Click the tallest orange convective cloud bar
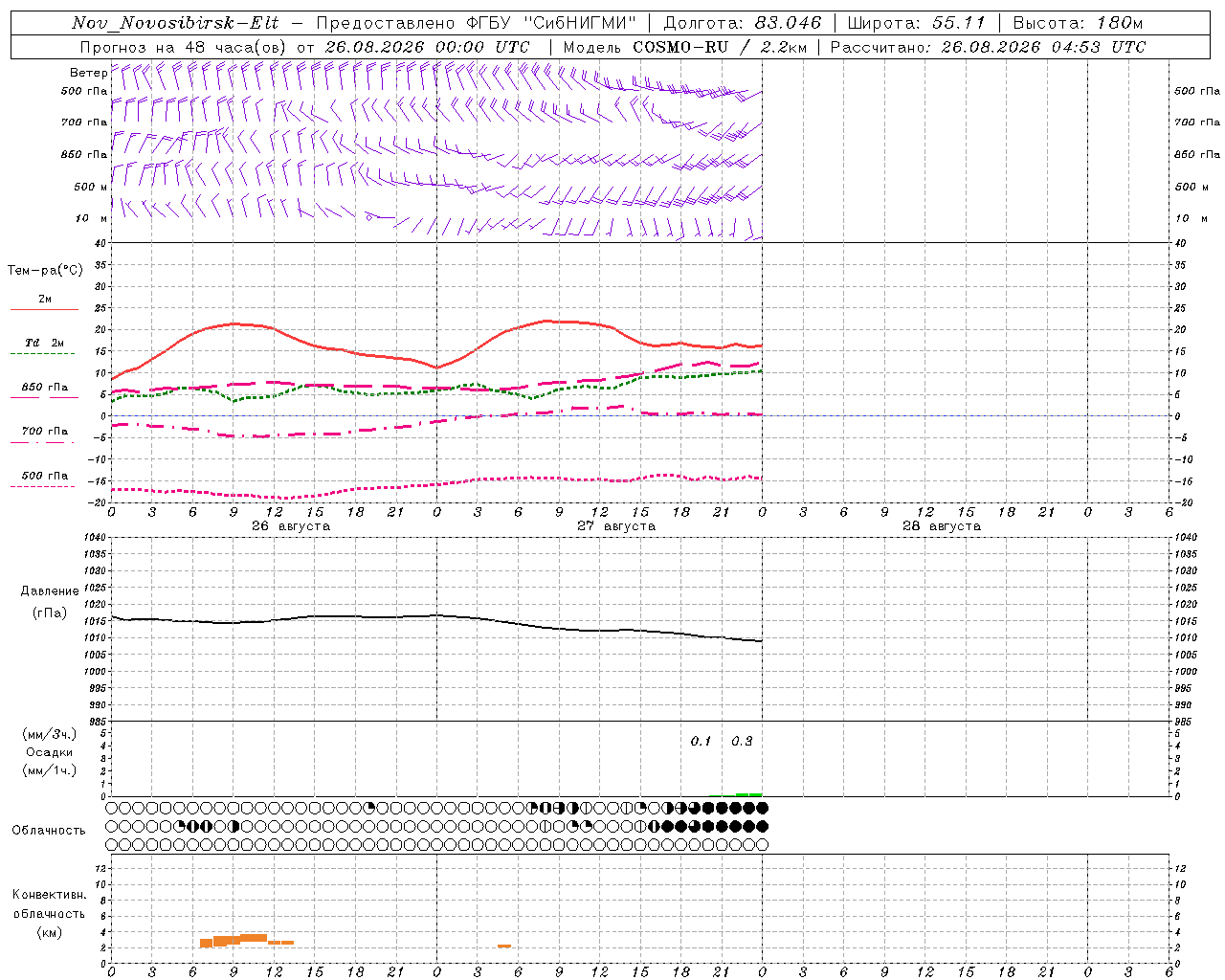 coord(254,938)
